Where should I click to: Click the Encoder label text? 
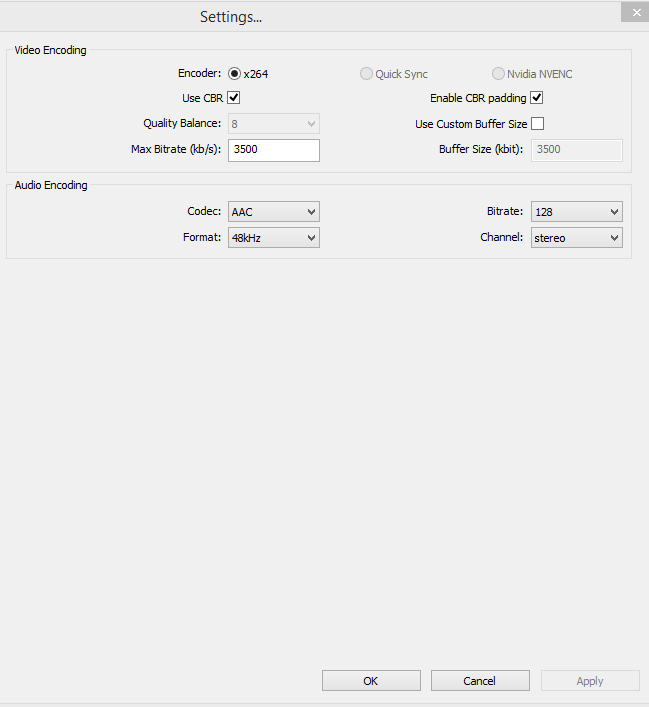[199, 73]
